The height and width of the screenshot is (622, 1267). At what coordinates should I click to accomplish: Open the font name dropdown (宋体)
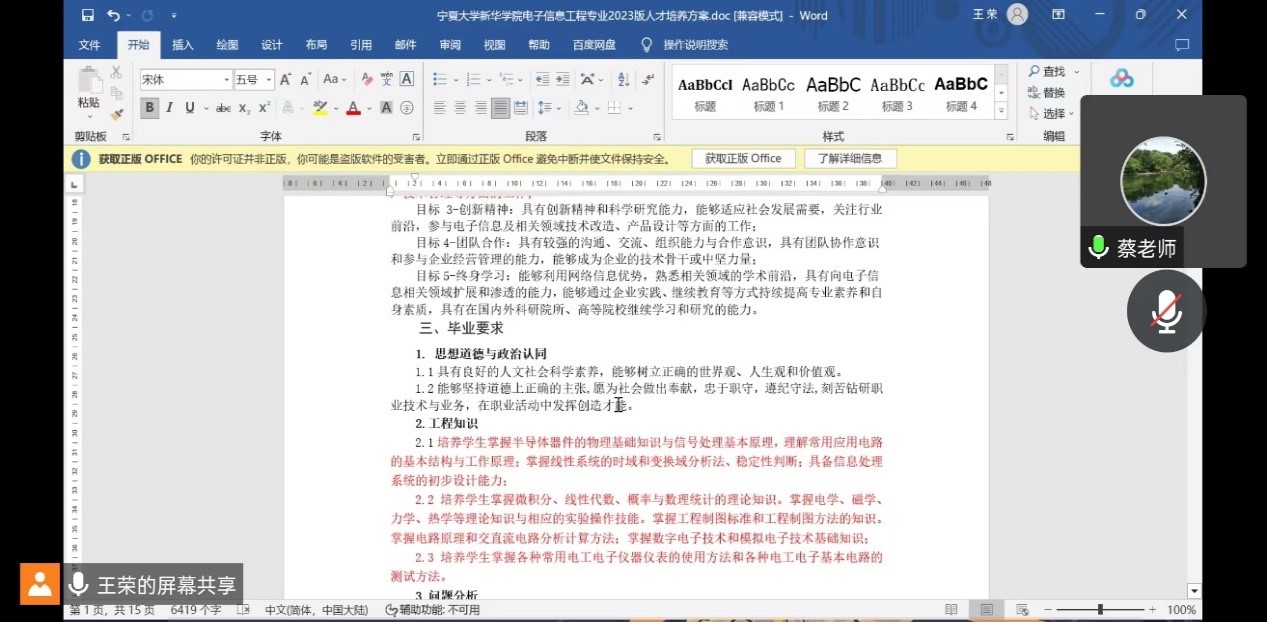225,80
